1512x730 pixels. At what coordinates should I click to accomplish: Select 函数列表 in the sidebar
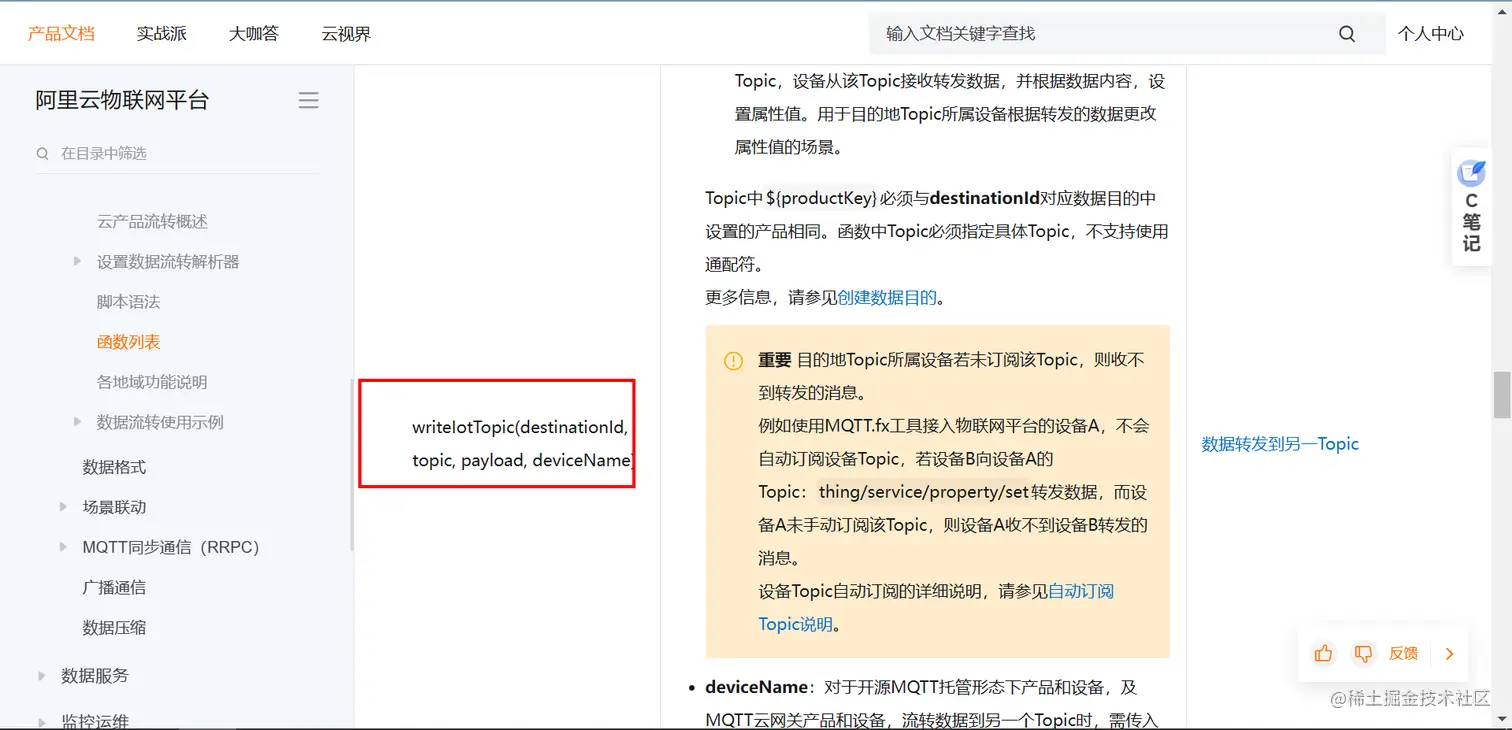(128, 342)
